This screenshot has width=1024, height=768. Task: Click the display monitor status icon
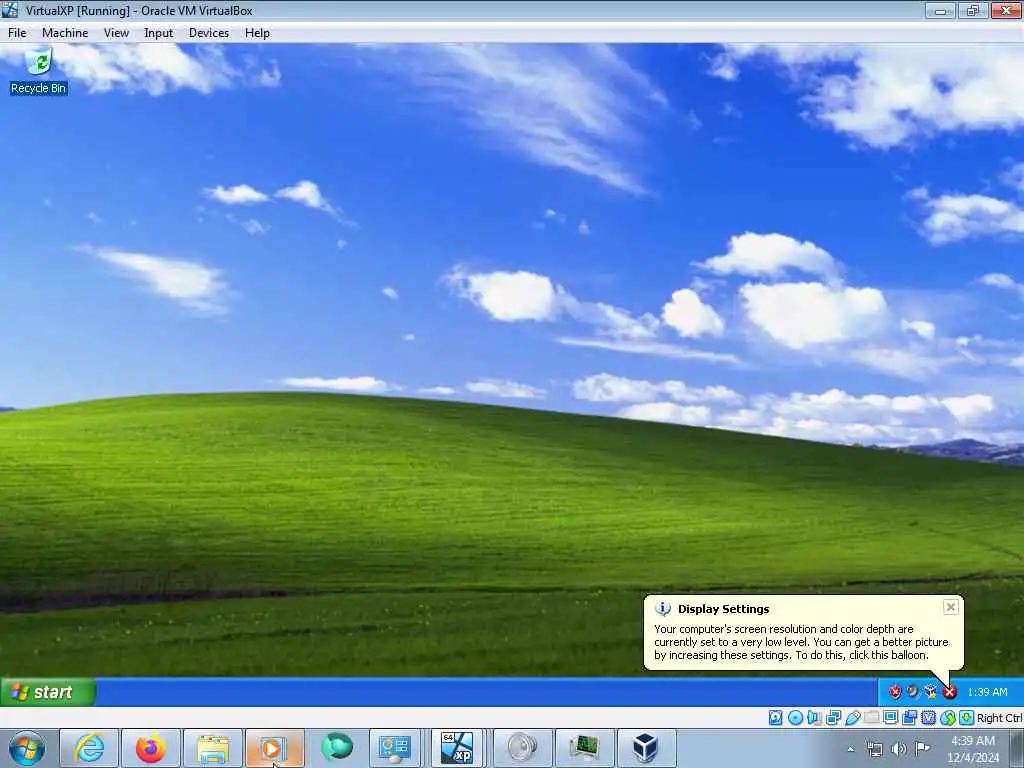tap(891, 718)
